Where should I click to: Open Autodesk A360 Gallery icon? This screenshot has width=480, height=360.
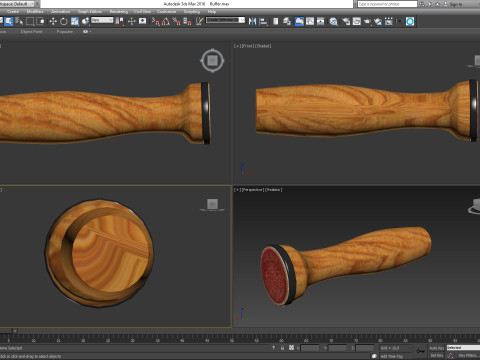point(389,21)
